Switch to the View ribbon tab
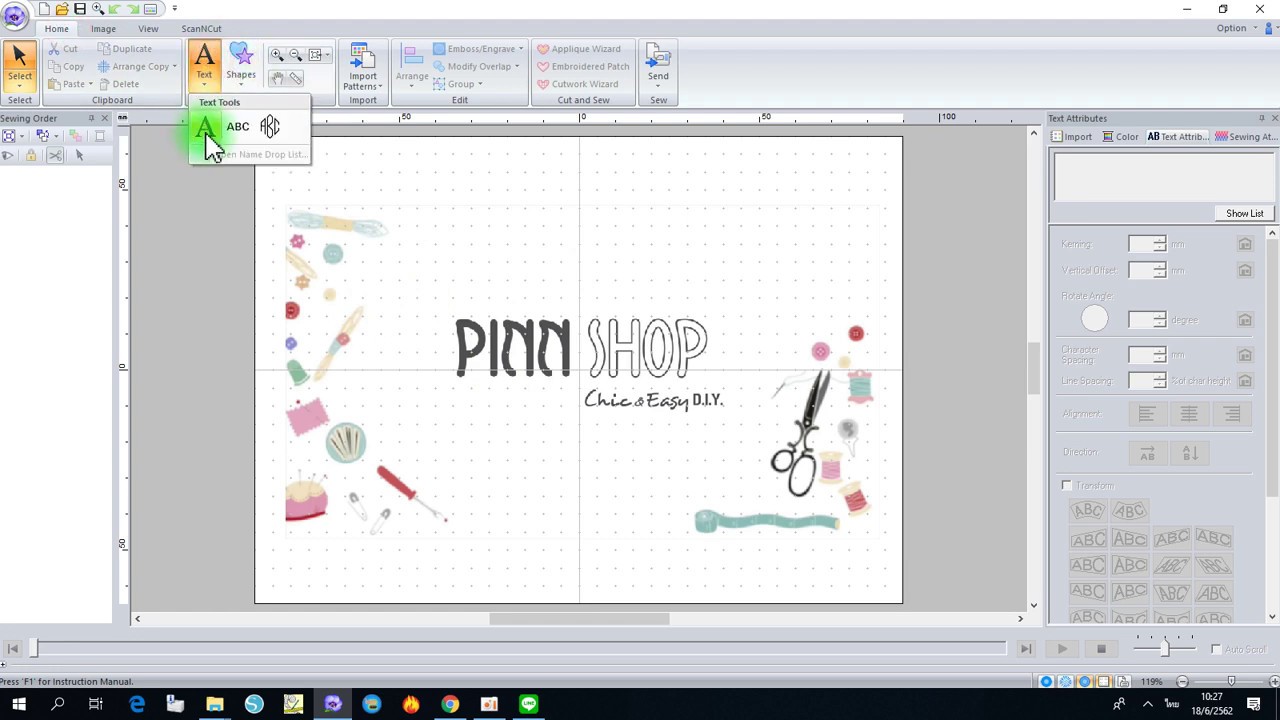This screenshot has width=1280, height=720. [x=147, y=29]
